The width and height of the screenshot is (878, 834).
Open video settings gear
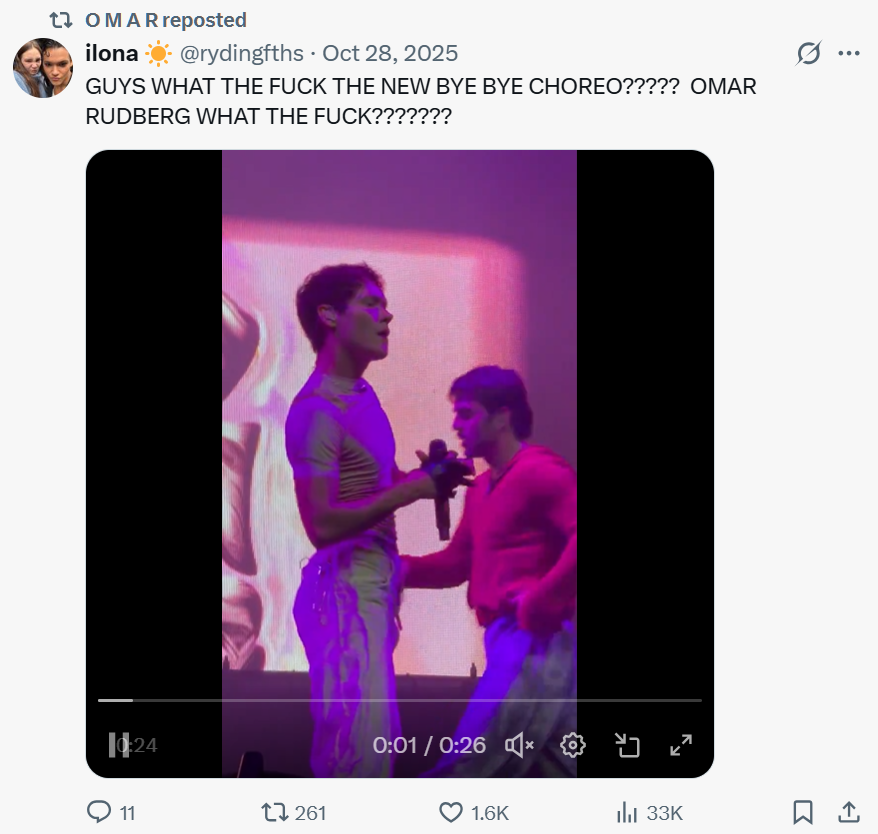coord(572,745)
